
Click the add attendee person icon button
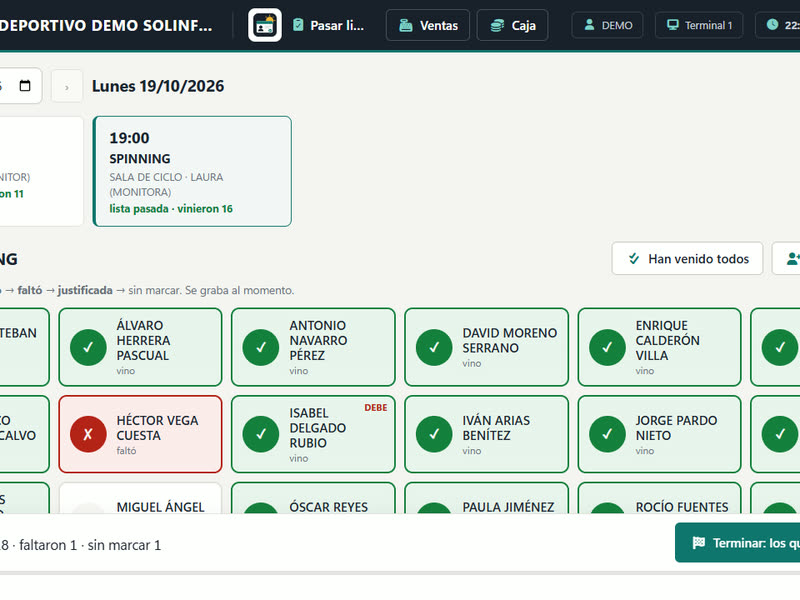[x=787, y=259]
